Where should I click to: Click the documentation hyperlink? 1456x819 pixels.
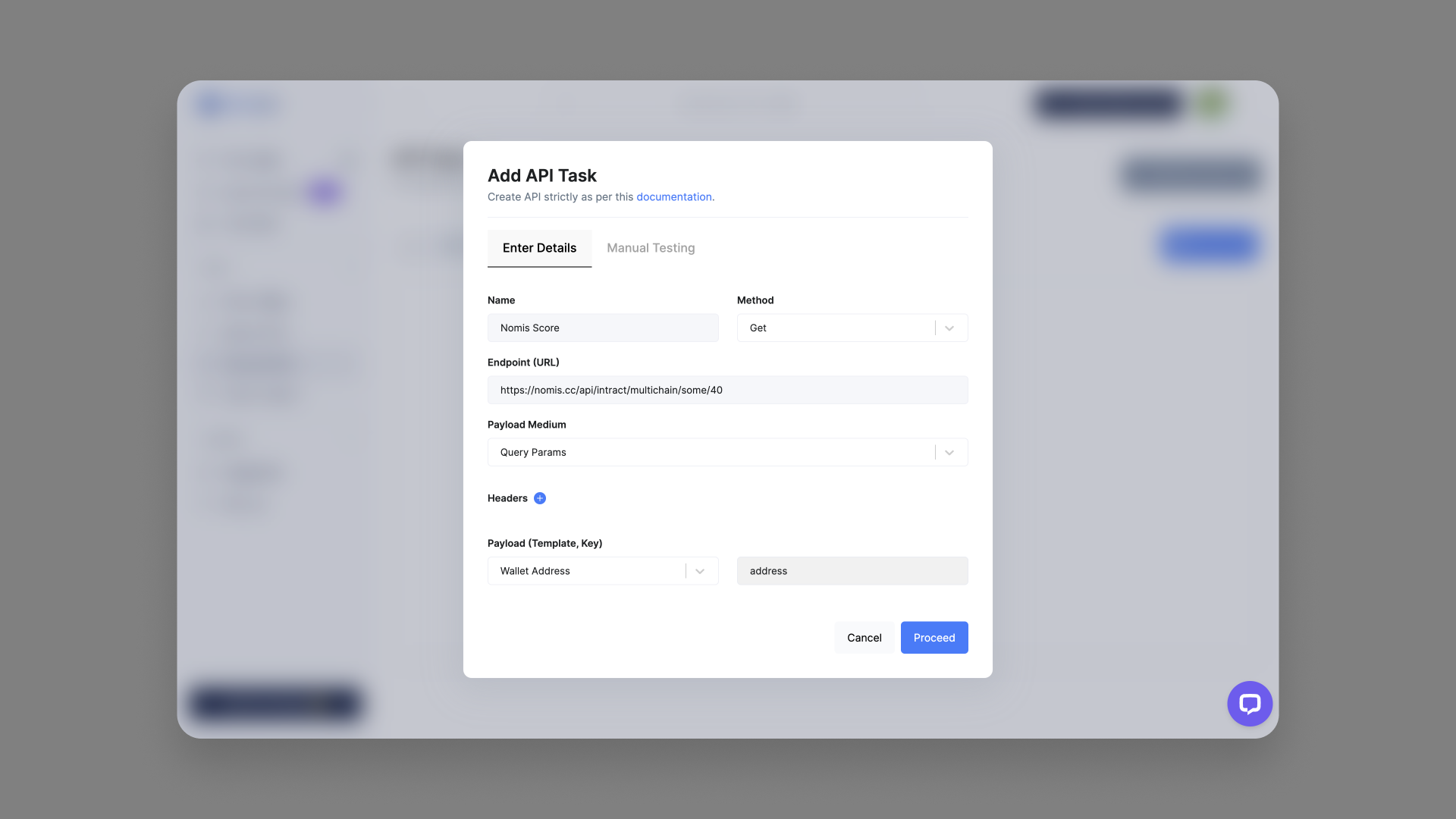click(673, 196)
